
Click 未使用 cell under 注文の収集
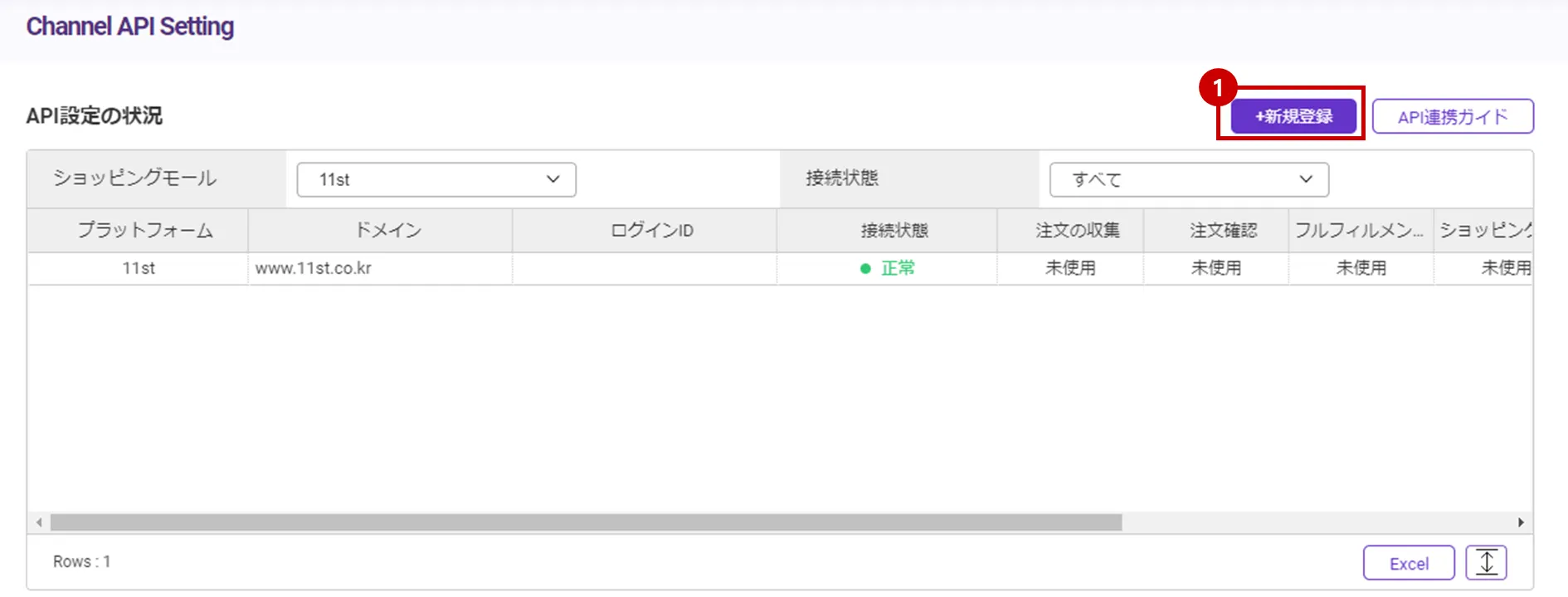[1070, 268]
